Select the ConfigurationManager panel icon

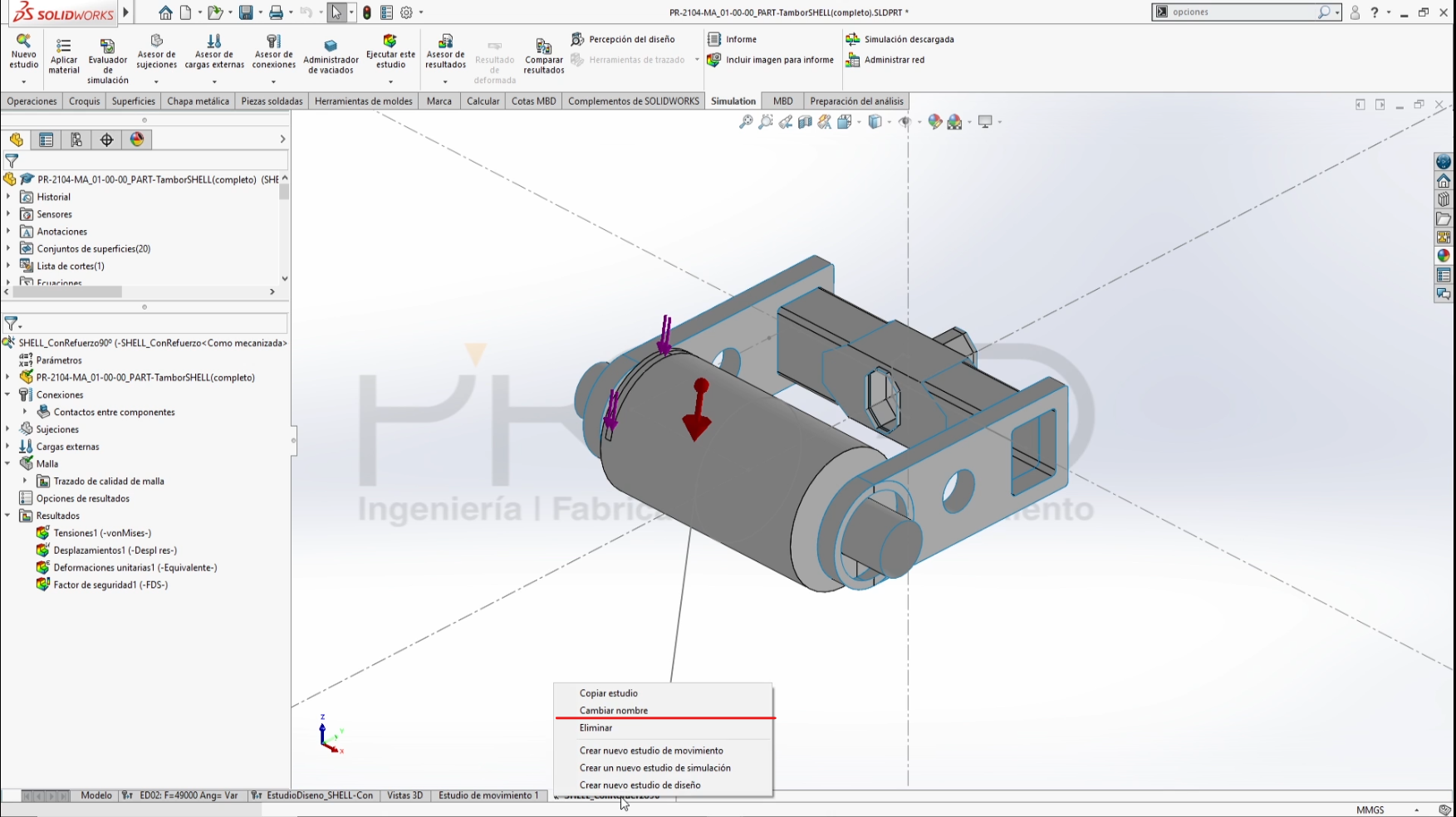(x=76, y=139)
